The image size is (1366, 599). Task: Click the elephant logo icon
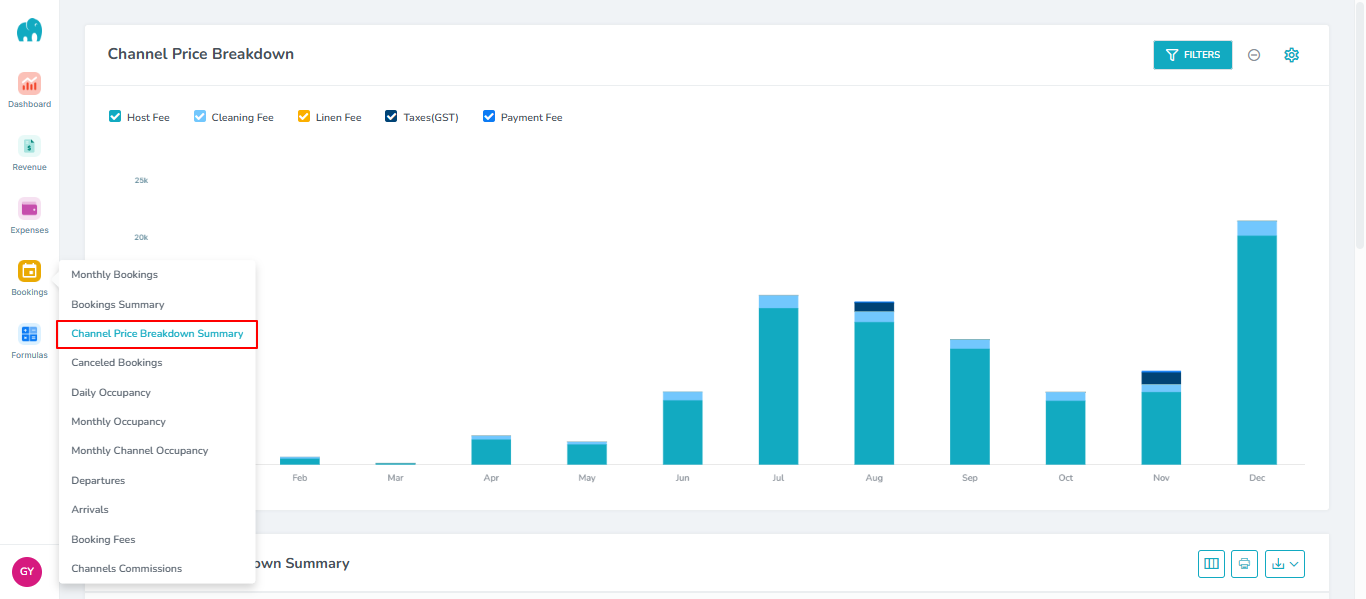click(x=29, y=30)
